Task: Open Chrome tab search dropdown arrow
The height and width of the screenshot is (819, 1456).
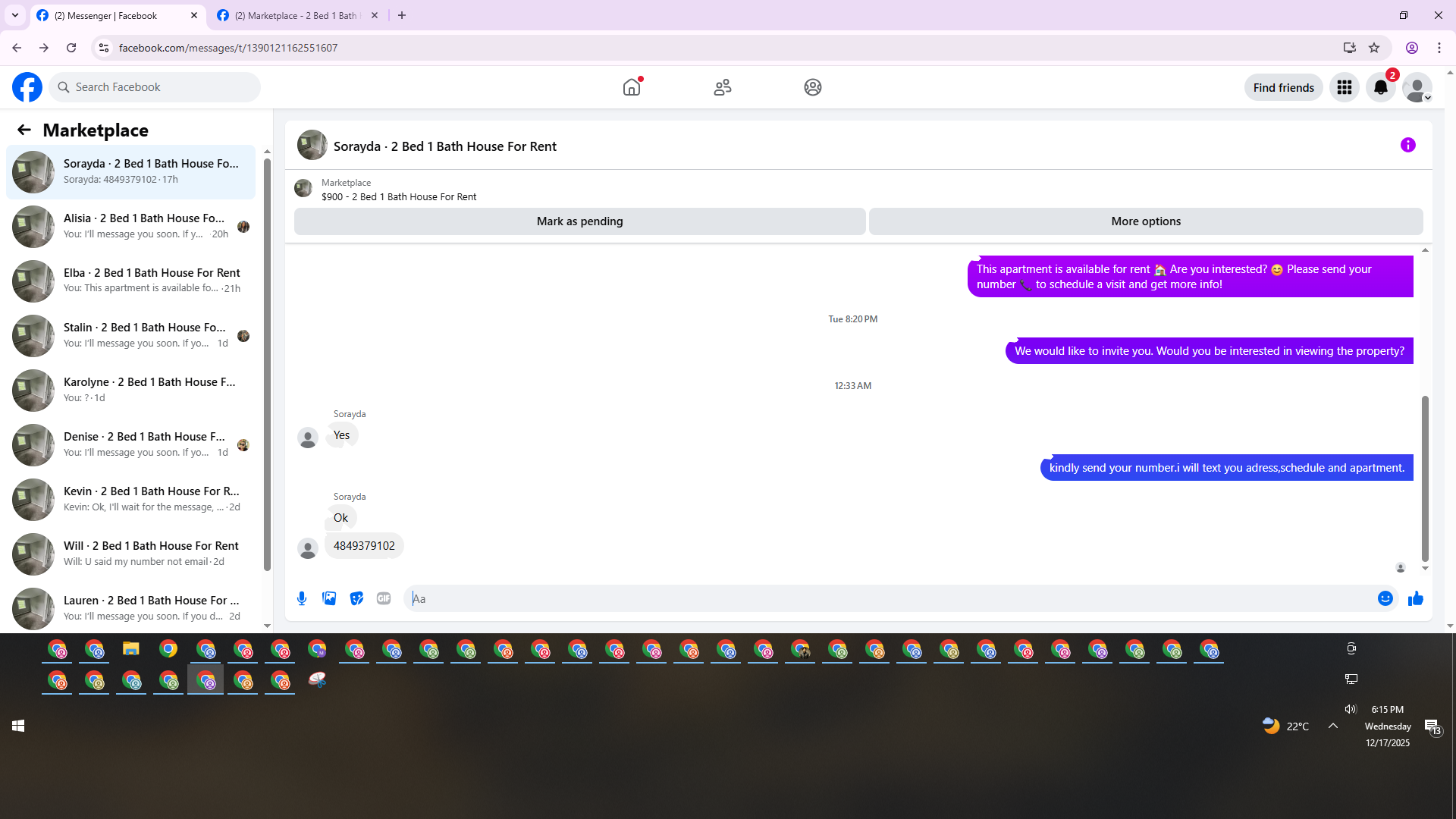Action: 14,15
